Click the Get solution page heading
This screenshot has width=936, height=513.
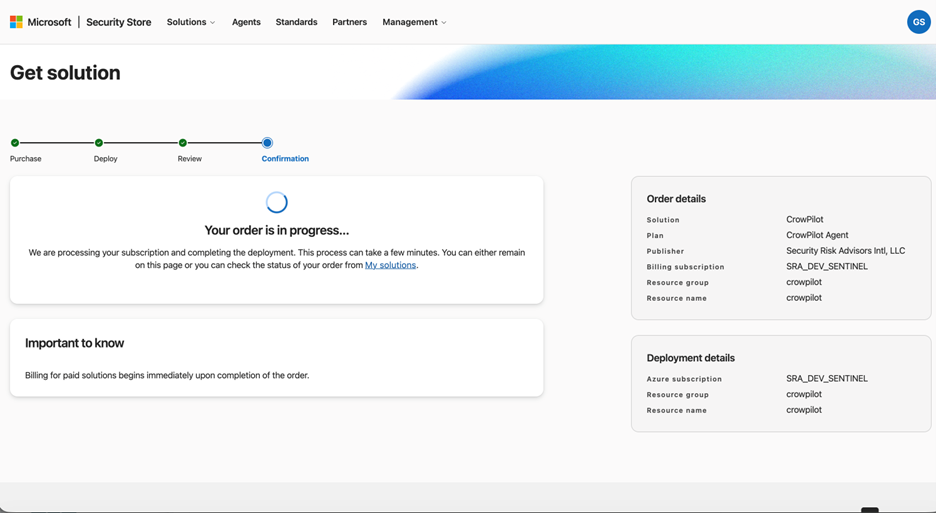point(65,73)
